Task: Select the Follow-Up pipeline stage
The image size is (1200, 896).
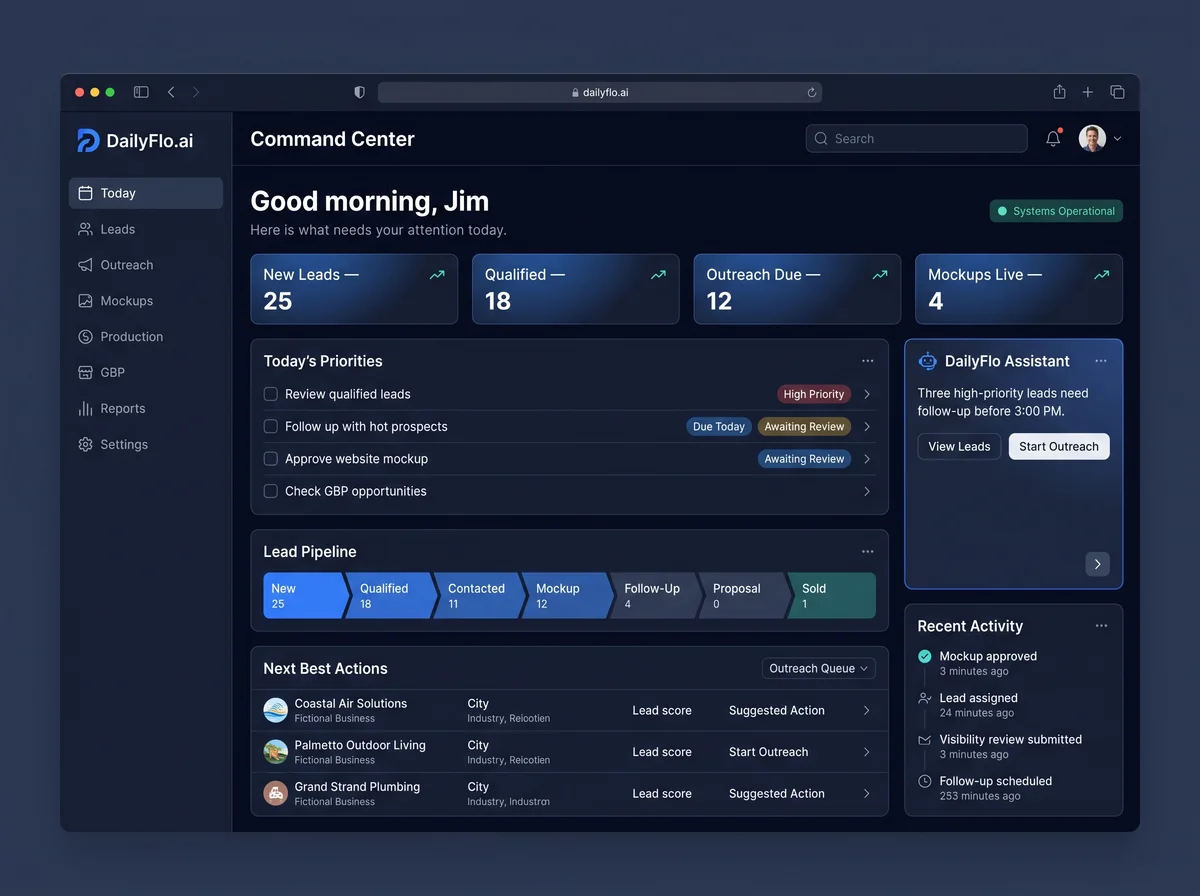Action: 655,595
